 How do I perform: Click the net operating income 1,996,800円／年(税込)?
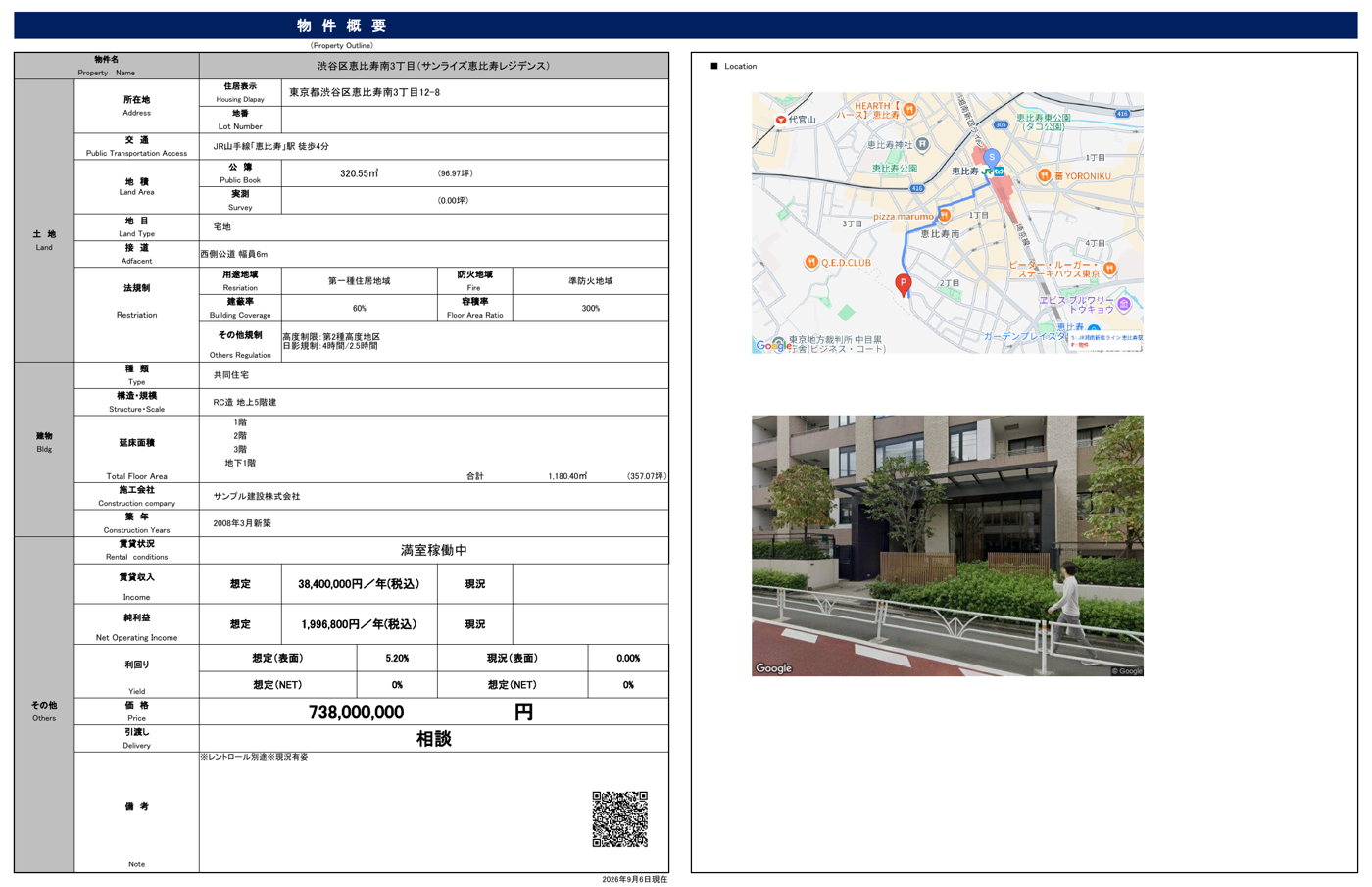pos(359,624)
